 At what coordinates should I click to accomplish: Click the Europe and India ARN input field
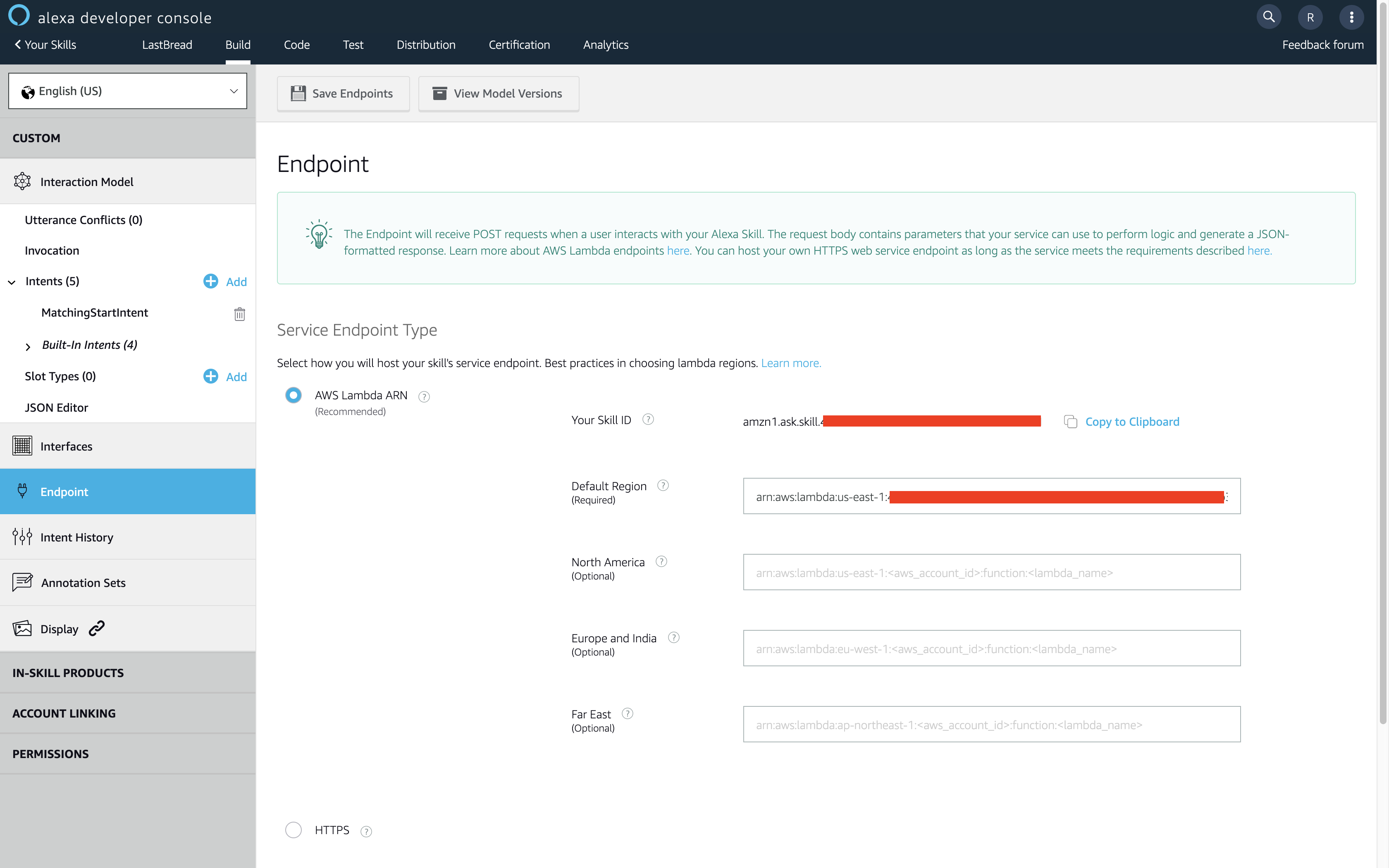[992, 648]
